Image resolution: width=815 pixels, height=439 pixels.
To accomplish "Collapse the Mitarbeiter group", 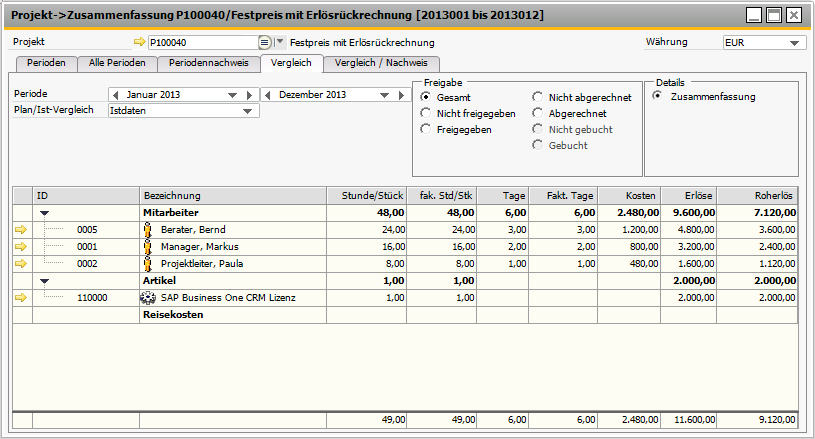I will [x=44, y=212].
